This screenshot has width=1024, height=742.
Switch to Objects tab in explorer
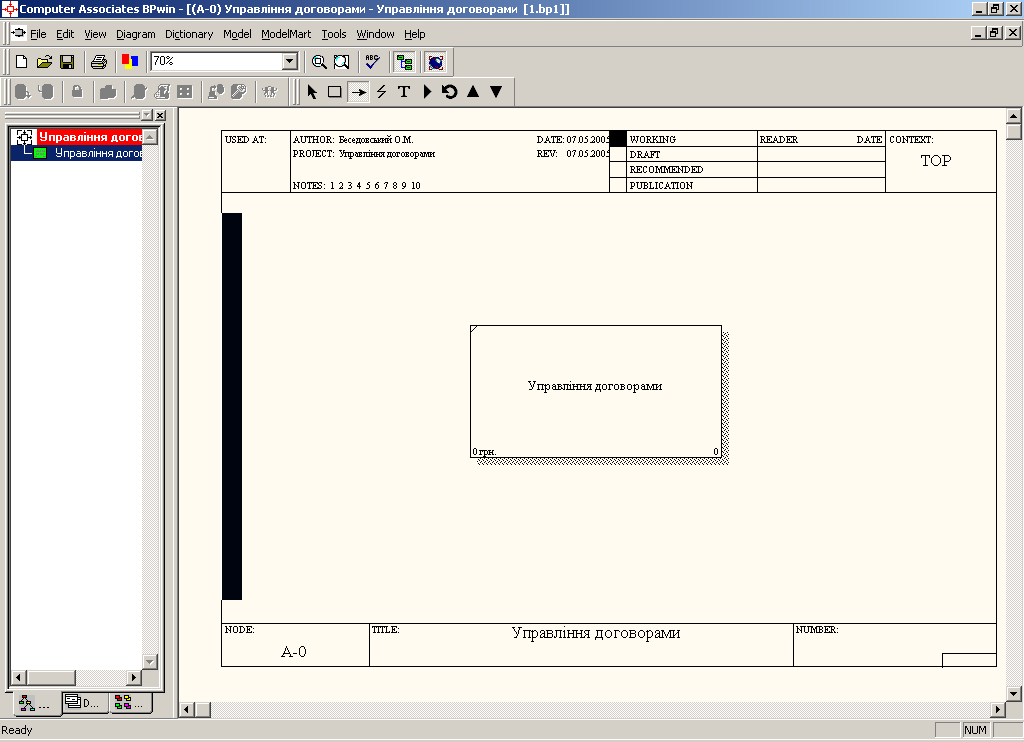coord(130,703)
